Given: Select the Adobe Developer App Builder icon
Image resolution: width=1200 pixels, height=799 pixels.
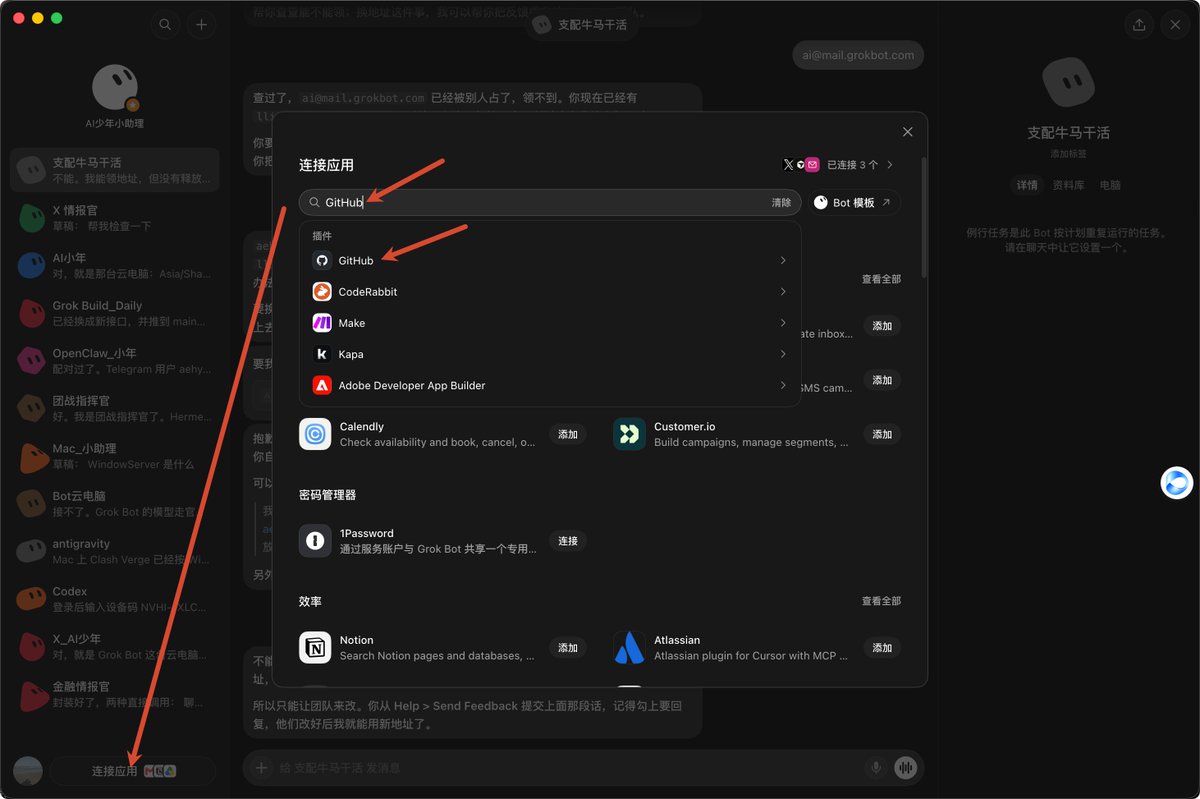Looking at the screenshot, I should pos(322,385).
